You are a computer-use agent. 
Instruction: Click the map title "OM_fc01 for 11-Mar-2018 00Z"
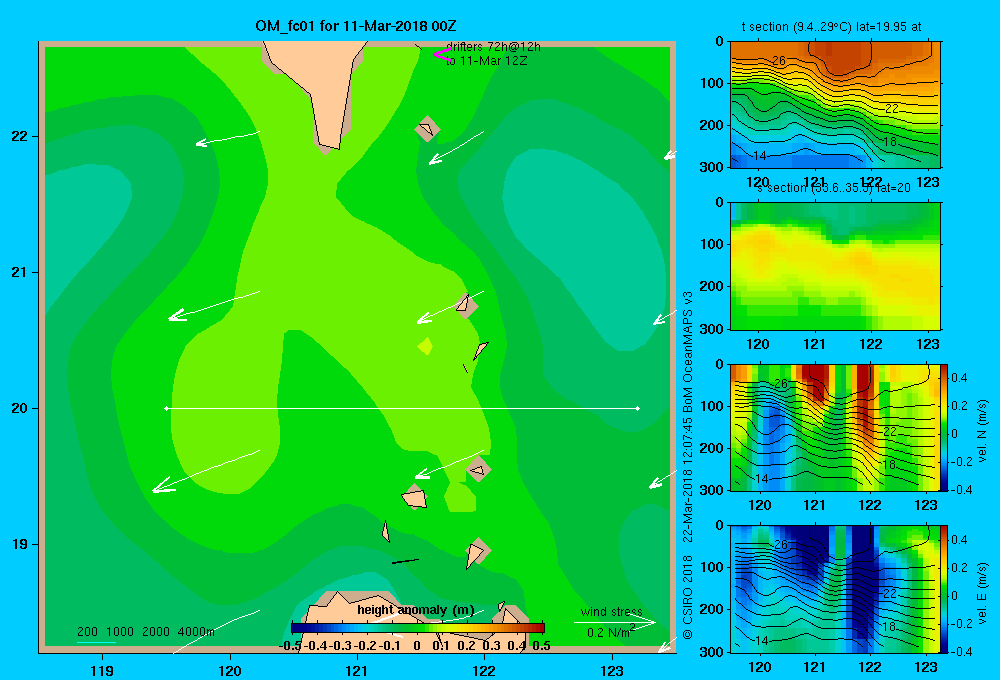click(x=356, y=26)
